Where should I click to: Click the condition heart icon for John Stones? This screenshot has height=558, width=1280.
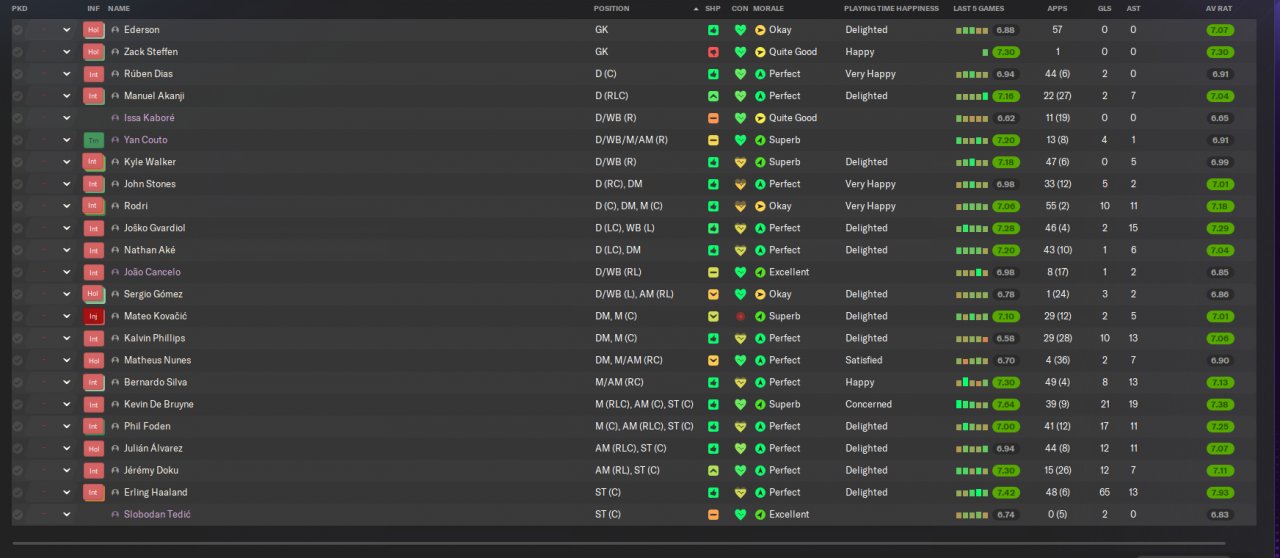(x=741, y=184)
